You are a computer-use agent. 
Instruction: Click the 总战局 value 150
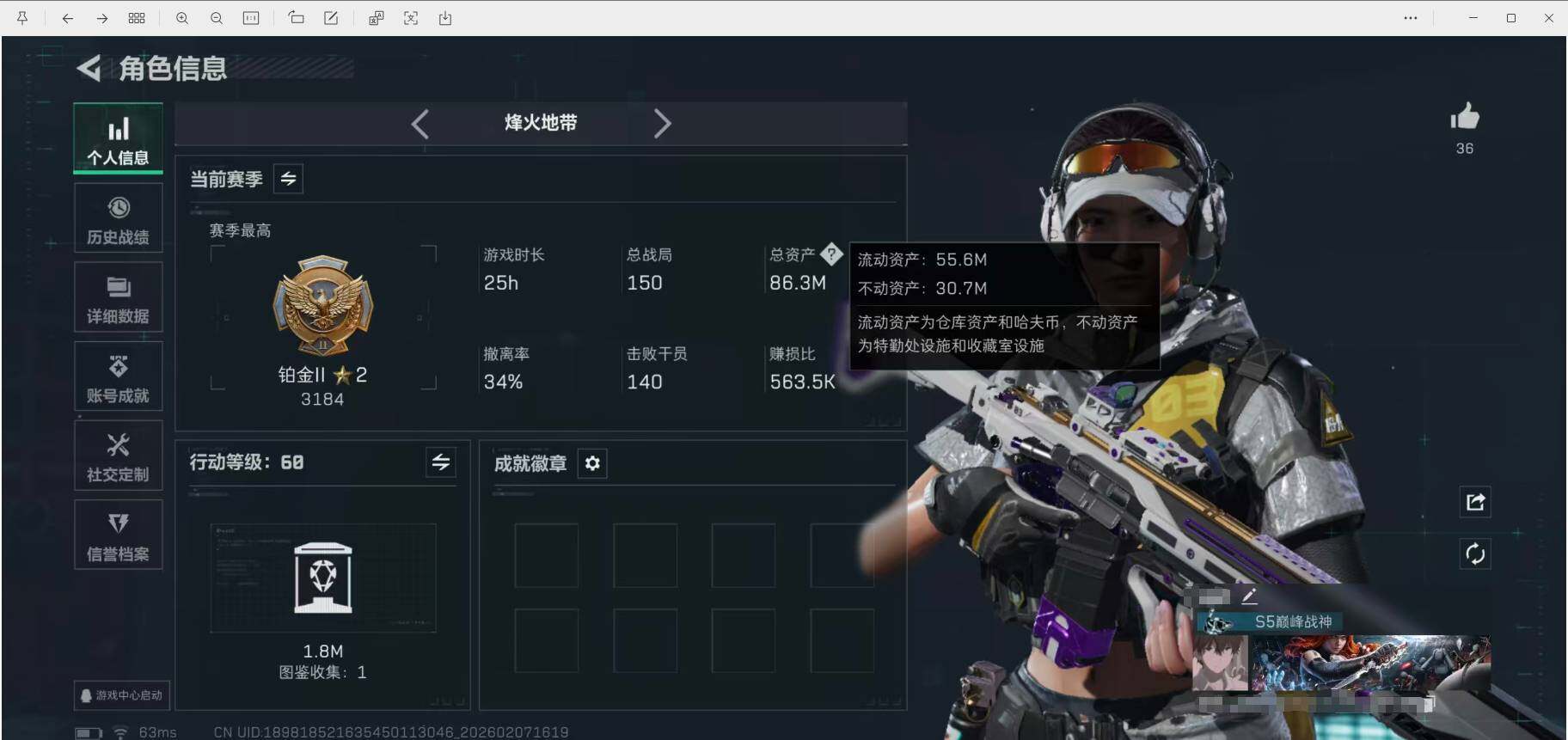(x=645, y=283)
